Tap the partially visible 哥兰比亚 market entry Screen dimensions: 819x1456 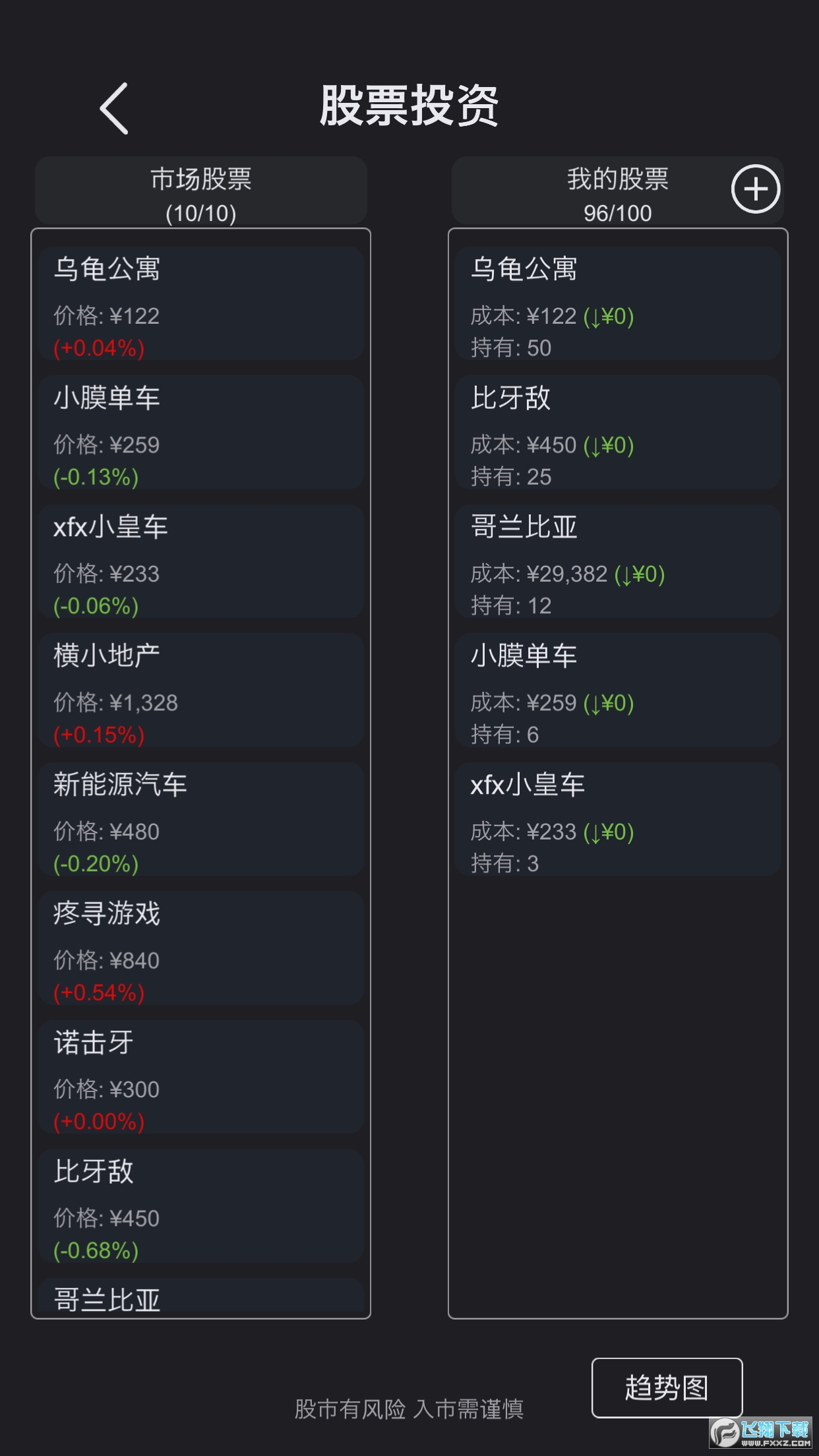(201, 1298)
